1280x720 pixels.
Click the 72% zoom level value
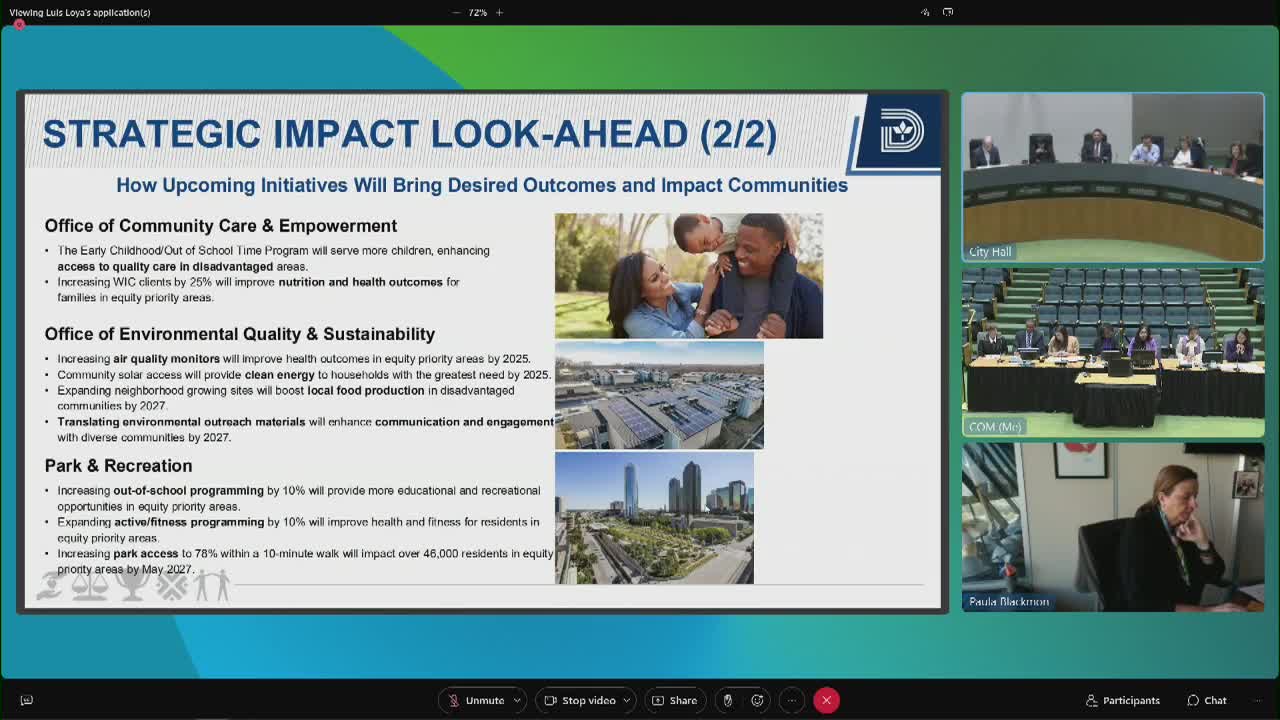477,12
